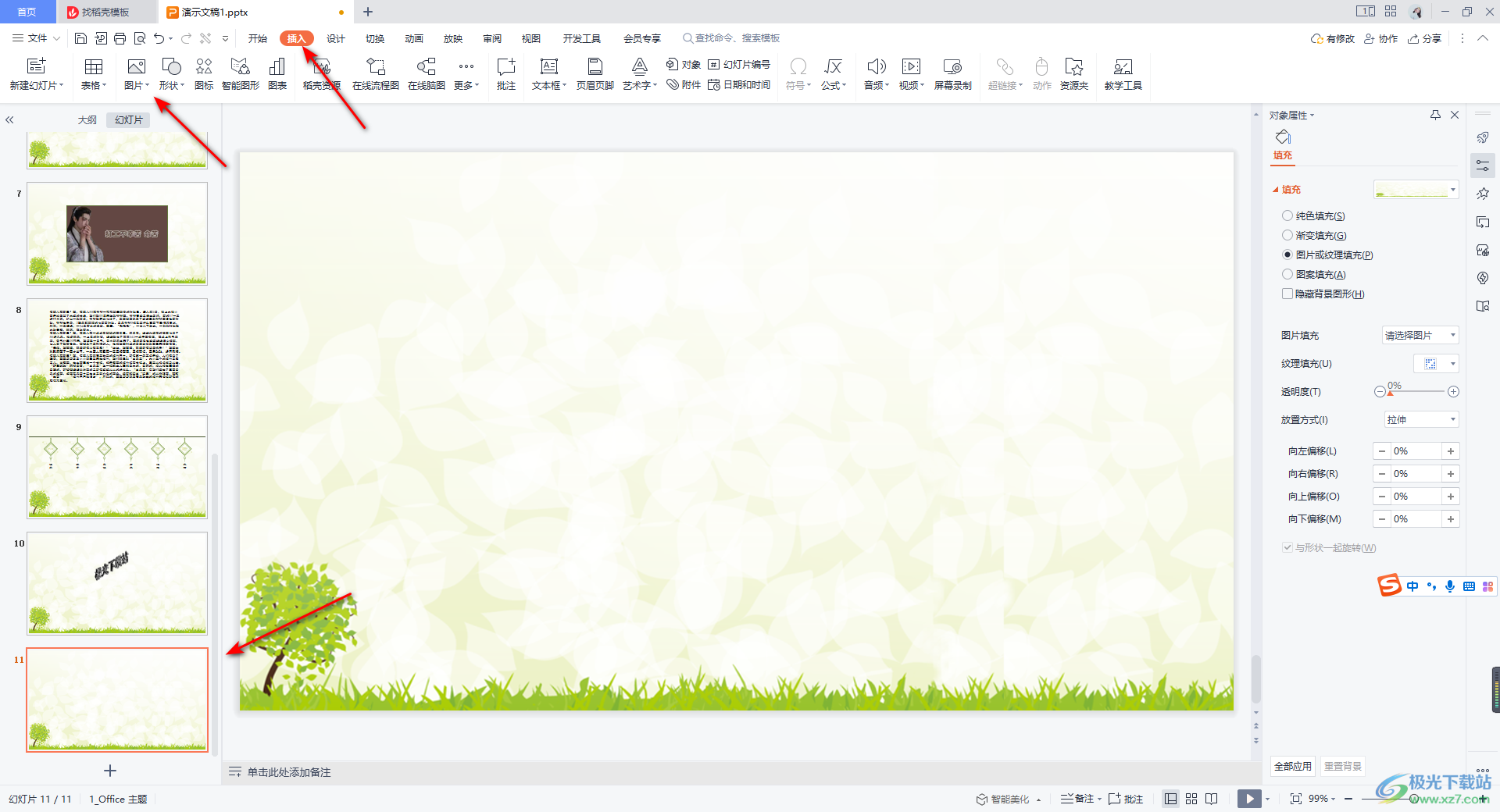The width and height of the screenshot is (1500, 812).
Task: Open the Placement Mode (拉伸) dropdown
Action: click(1420, 419)
